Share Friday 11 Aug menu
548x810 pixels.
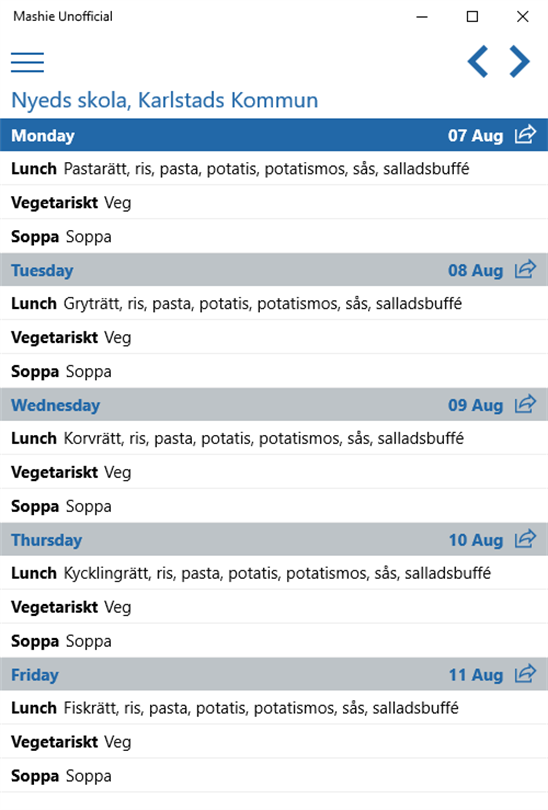tap(525, 674)
